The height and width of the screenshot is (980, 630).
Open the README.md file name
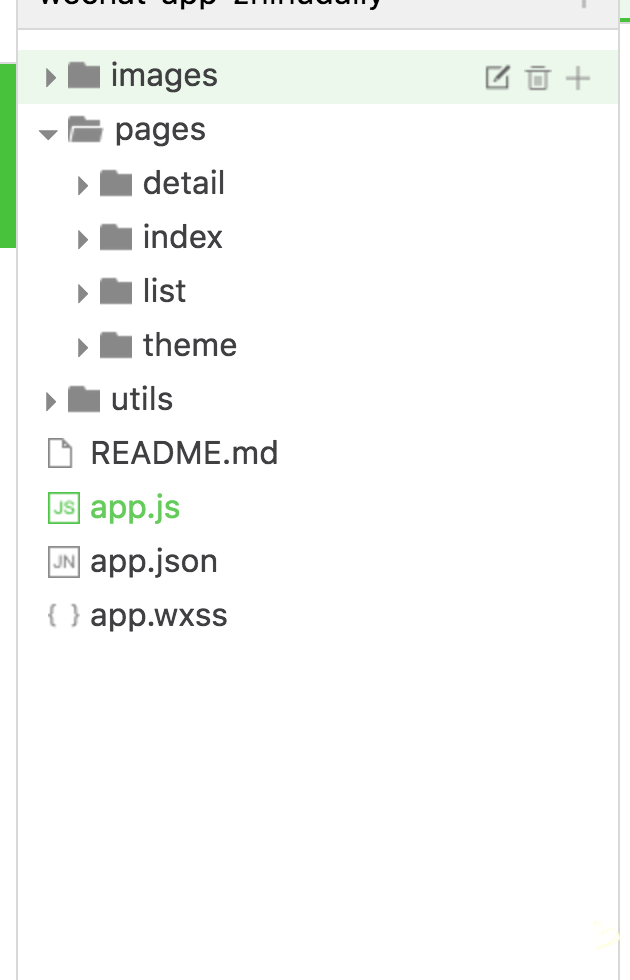click(x=184, y=454)
